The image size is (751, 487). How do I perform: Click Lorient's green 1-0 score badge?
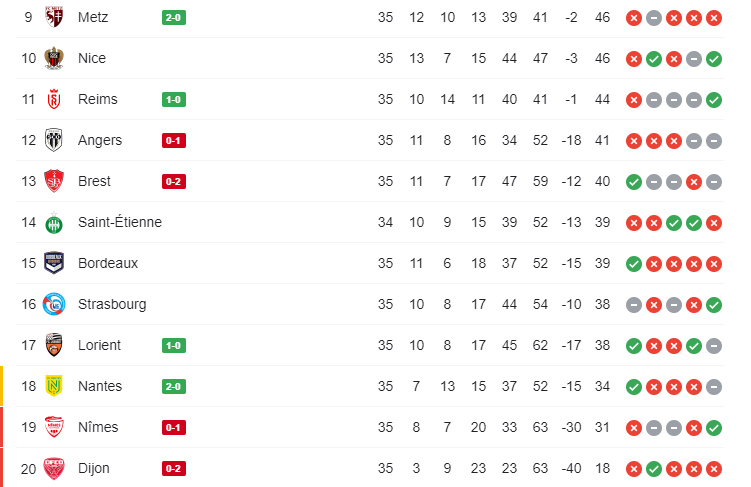[174, 346]
